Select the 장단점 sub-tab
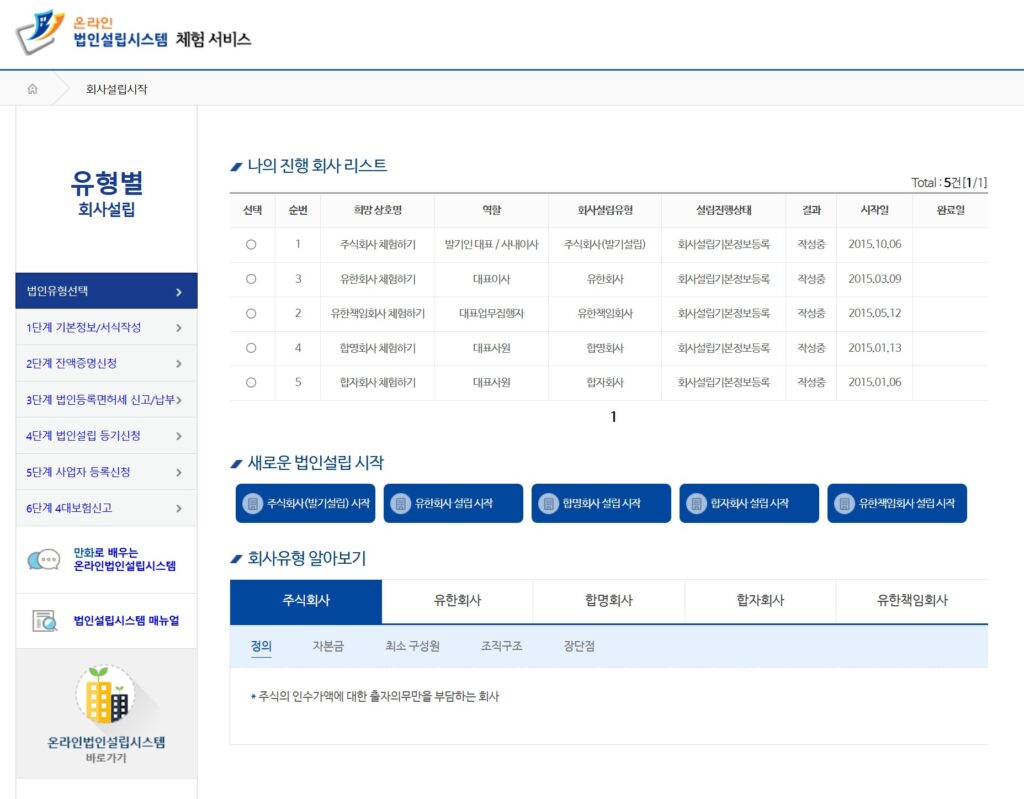Viewport: 1024px width, 799px height. click(x=579, y=646)
